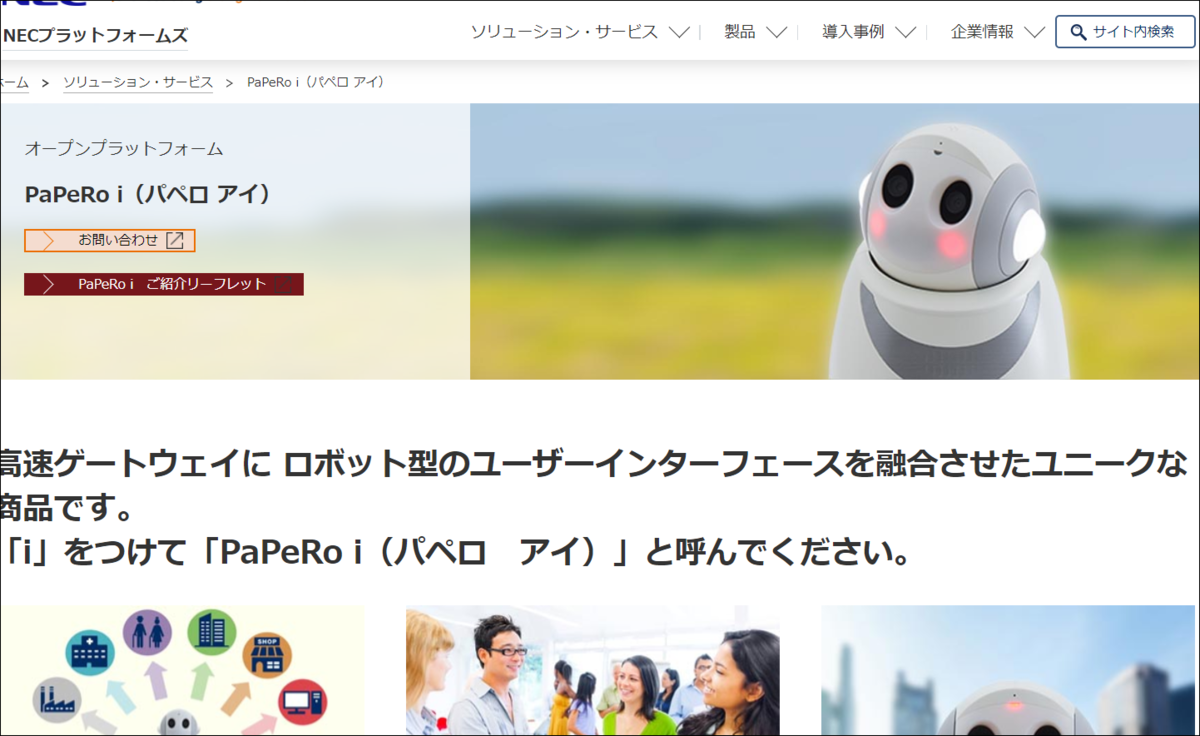Expand the chevron next to 導入事例
The width and height of the screenshot is (1200, 736).
coord(906,32)
